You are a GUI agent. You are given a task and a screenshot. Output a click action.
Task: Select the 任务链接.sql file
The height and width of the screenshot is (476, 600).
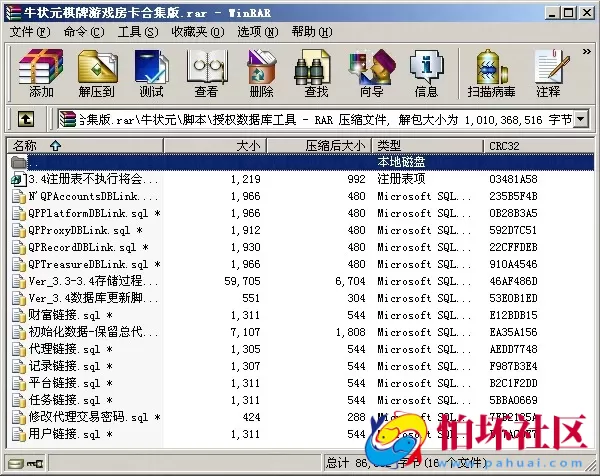tap(301, 400)
